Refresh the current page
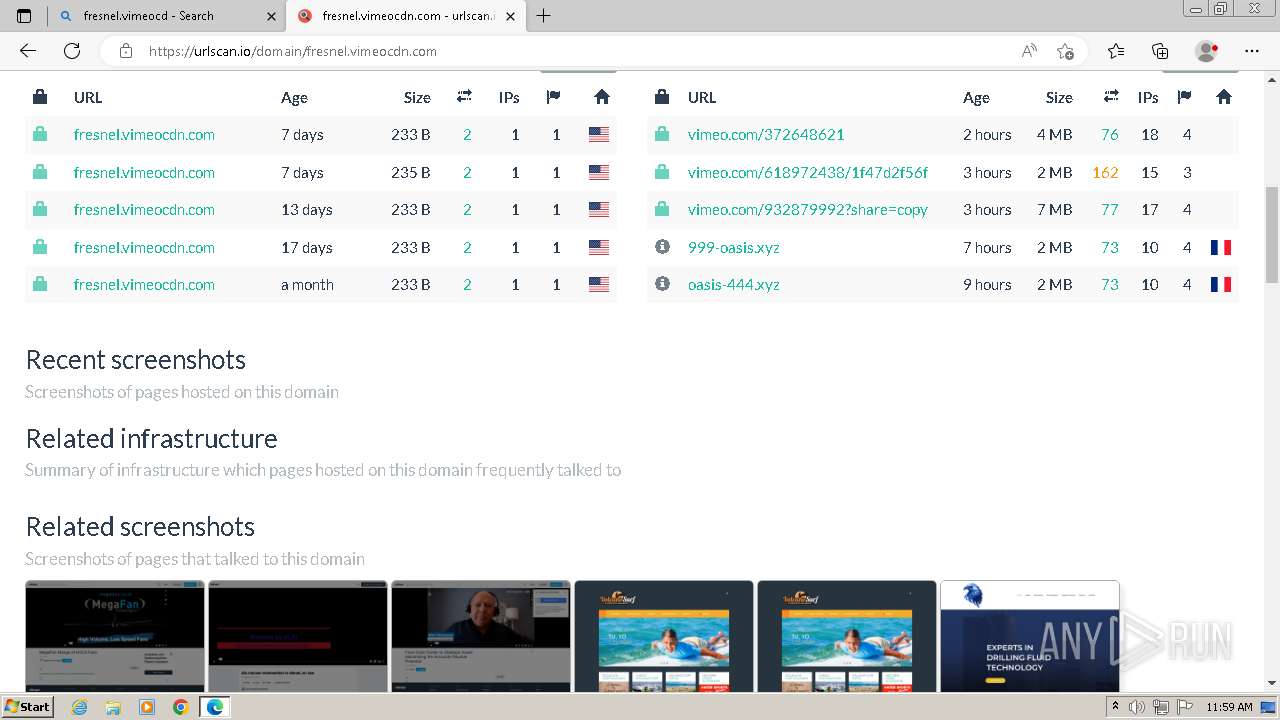1280x720 pixels. click(72, 51)
